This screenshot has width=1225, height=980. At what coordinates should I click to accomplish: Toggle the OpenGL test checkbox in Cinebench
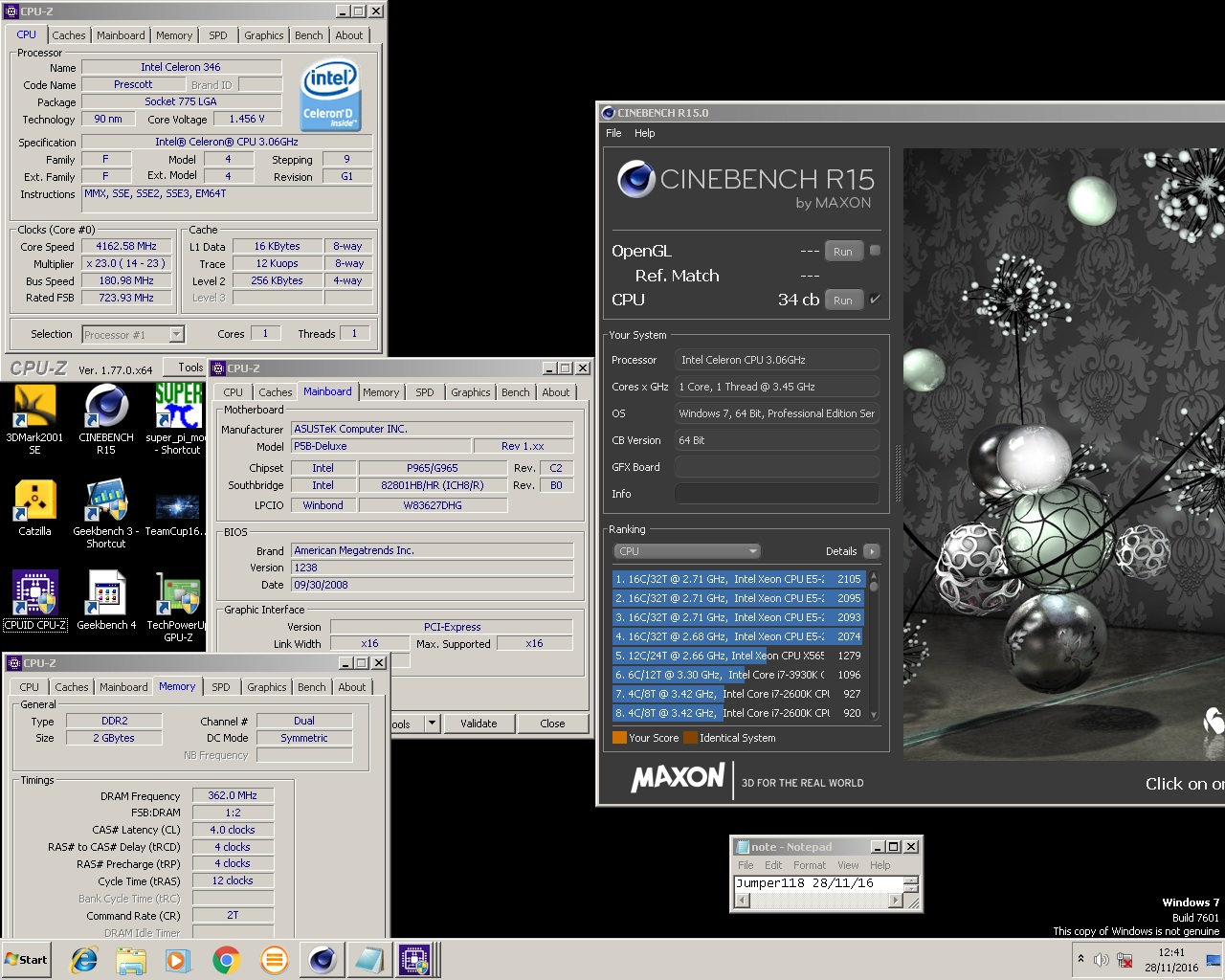coord(875,251)
